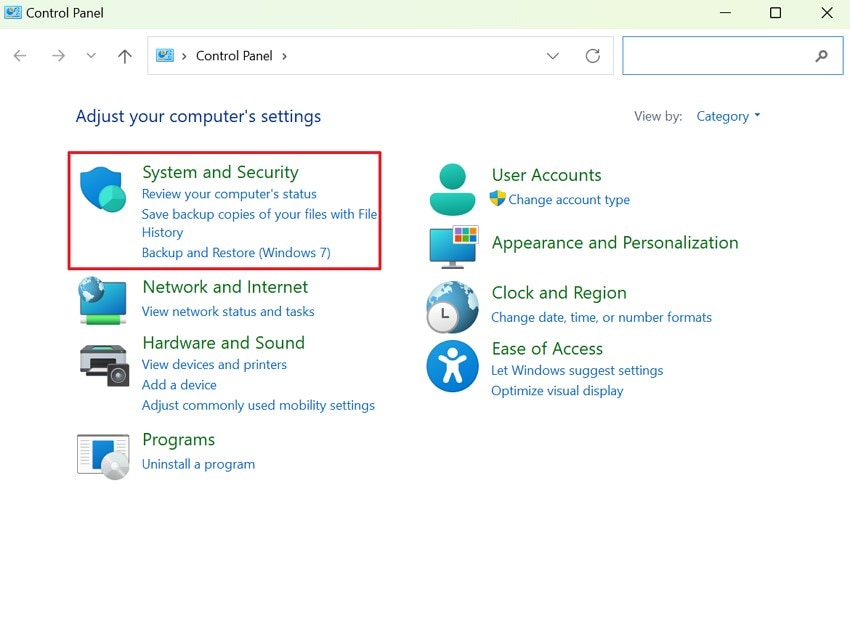Image resolution: width=850 pixels, height=632 pixels.
Task: Open the Ease of Access icon
Action: click(x=452, y=366)
